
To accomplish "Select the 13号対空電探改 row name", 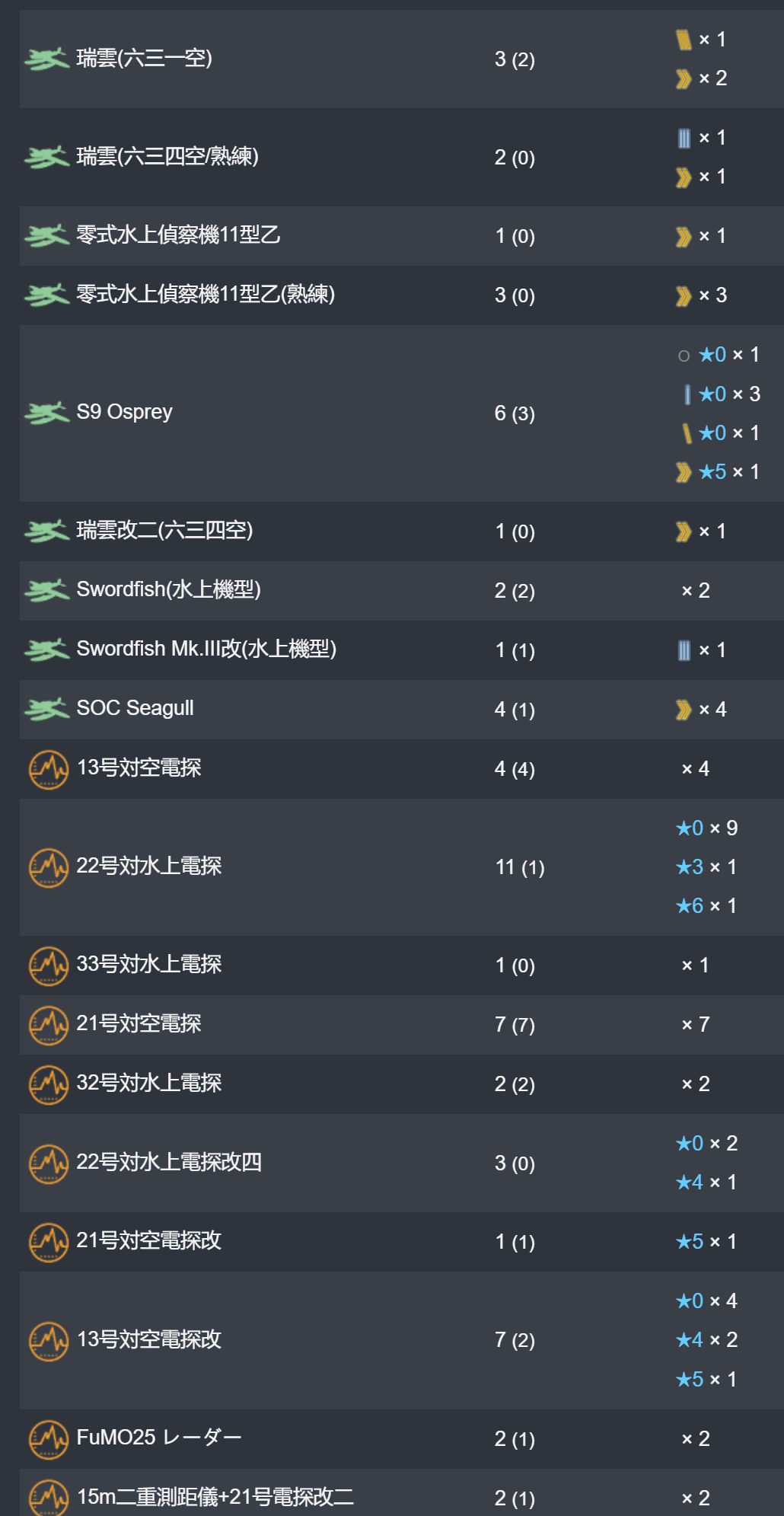I will click(x=148, y=1339).
